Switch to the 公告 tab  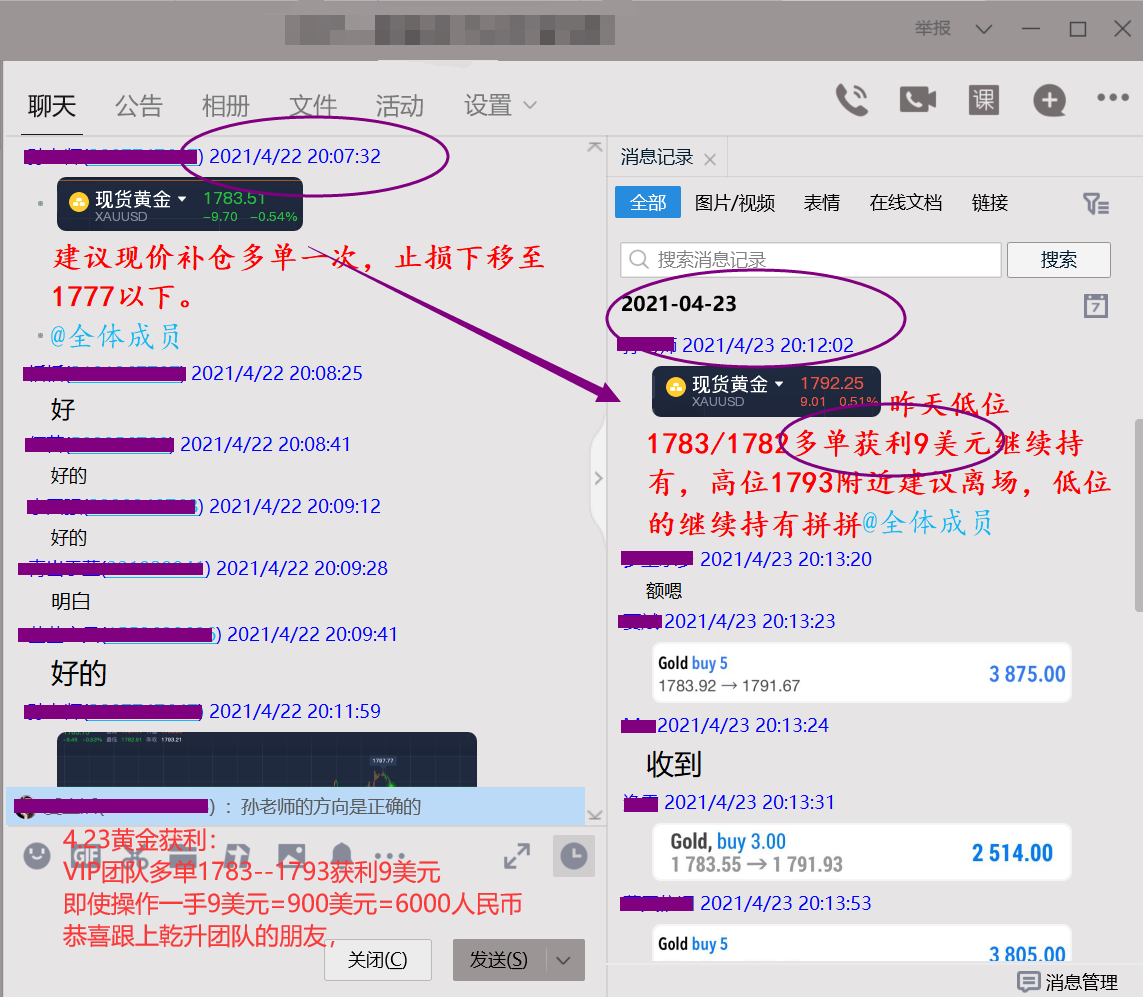click(x=138, y=106)
